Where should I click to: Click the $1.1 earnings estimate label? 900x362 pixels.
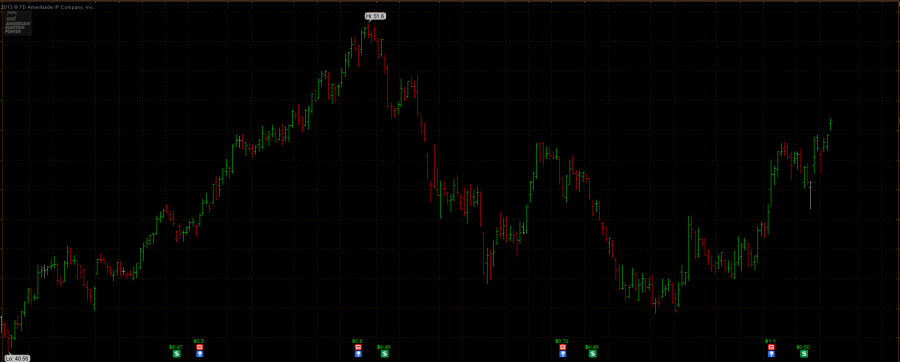pyautogui.click(x=771, y=341)
